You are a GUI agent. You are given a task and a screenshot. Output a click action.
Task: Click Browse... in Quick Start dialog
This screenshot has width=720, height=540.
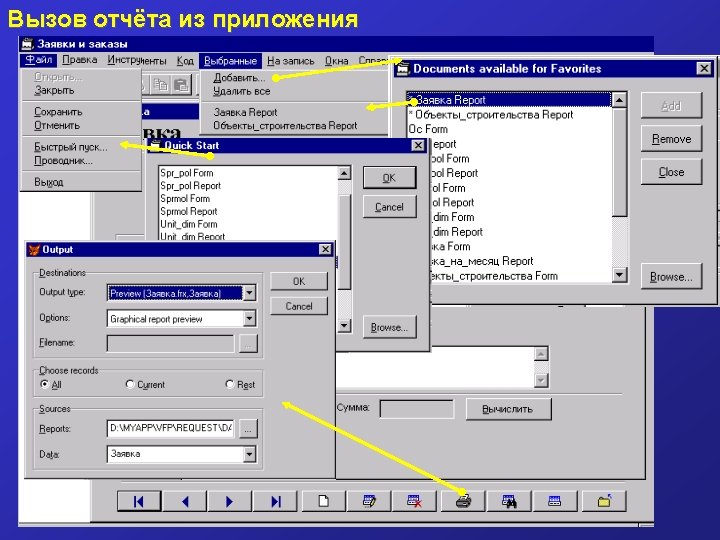click(389, 327)
